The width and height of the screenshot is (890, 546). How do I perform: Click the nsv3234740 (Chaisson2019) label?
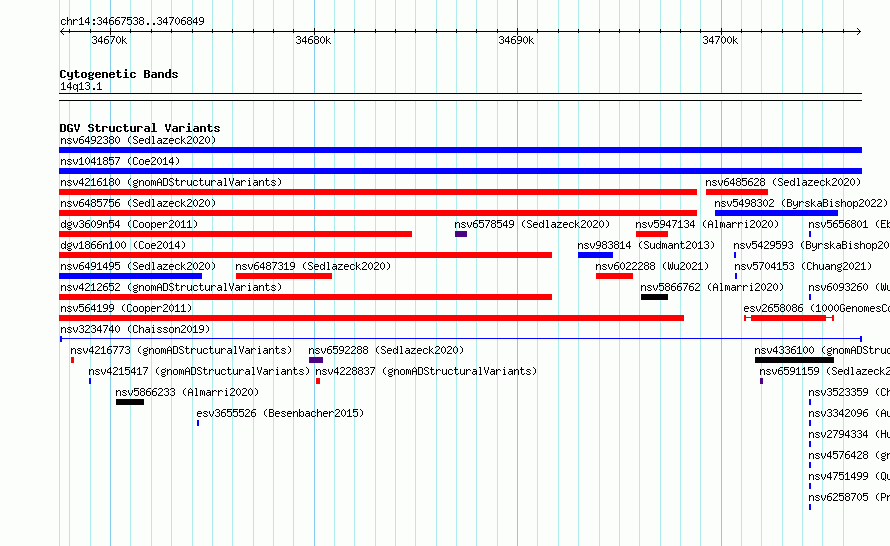(135, 329)
